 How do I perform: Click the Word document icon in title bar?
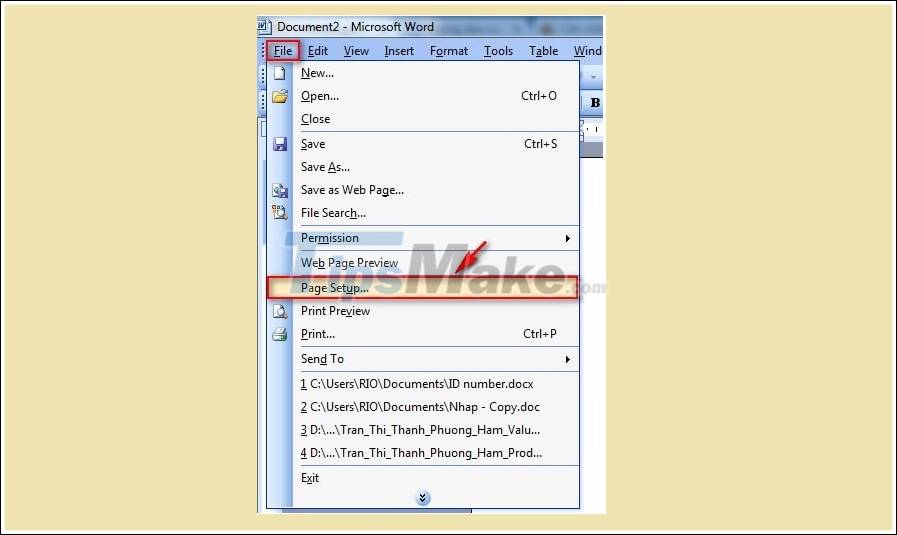[264, 26]
